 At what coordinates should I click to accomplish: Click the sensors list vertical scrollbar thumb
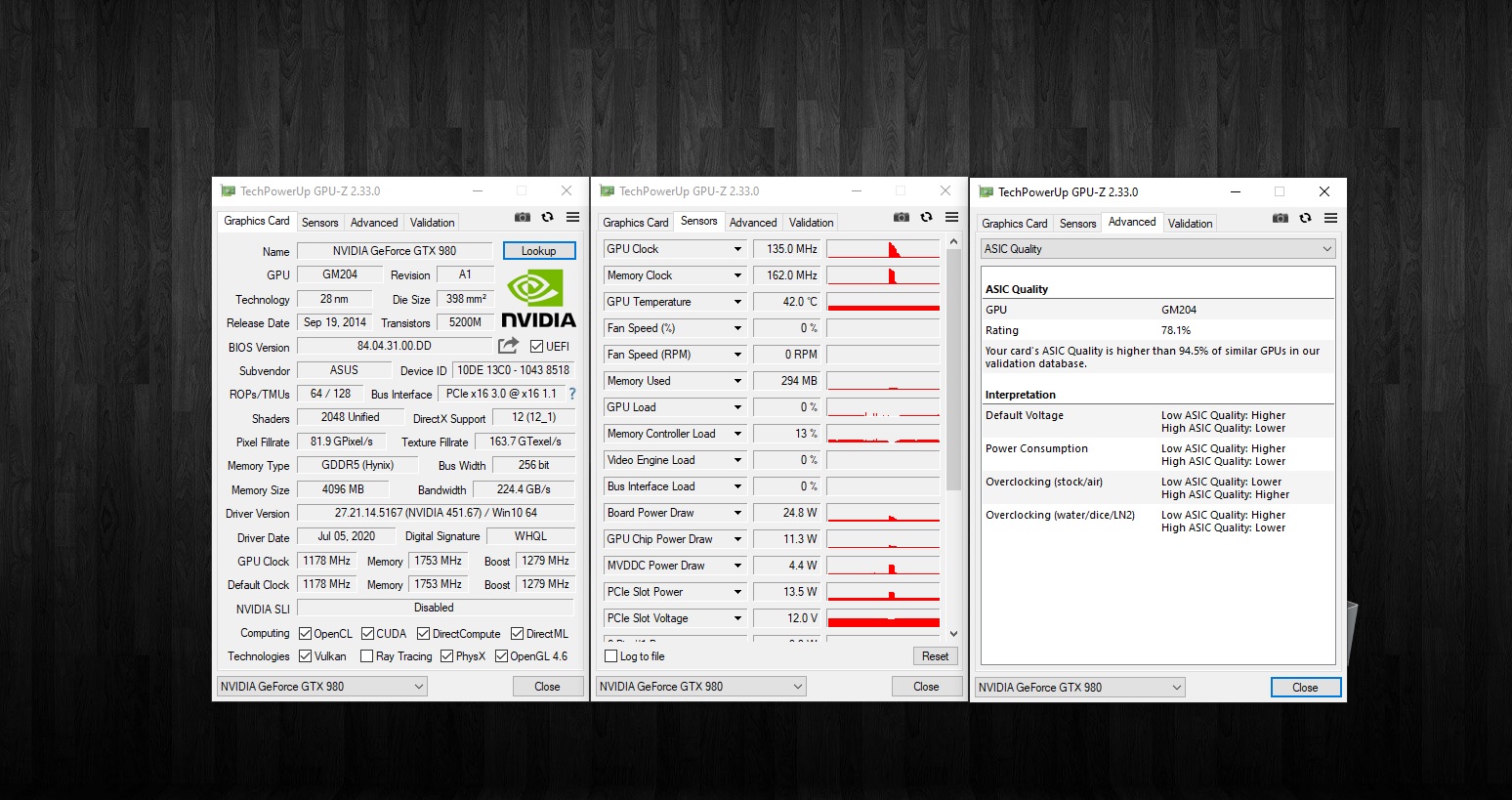(x=953, y=371)
